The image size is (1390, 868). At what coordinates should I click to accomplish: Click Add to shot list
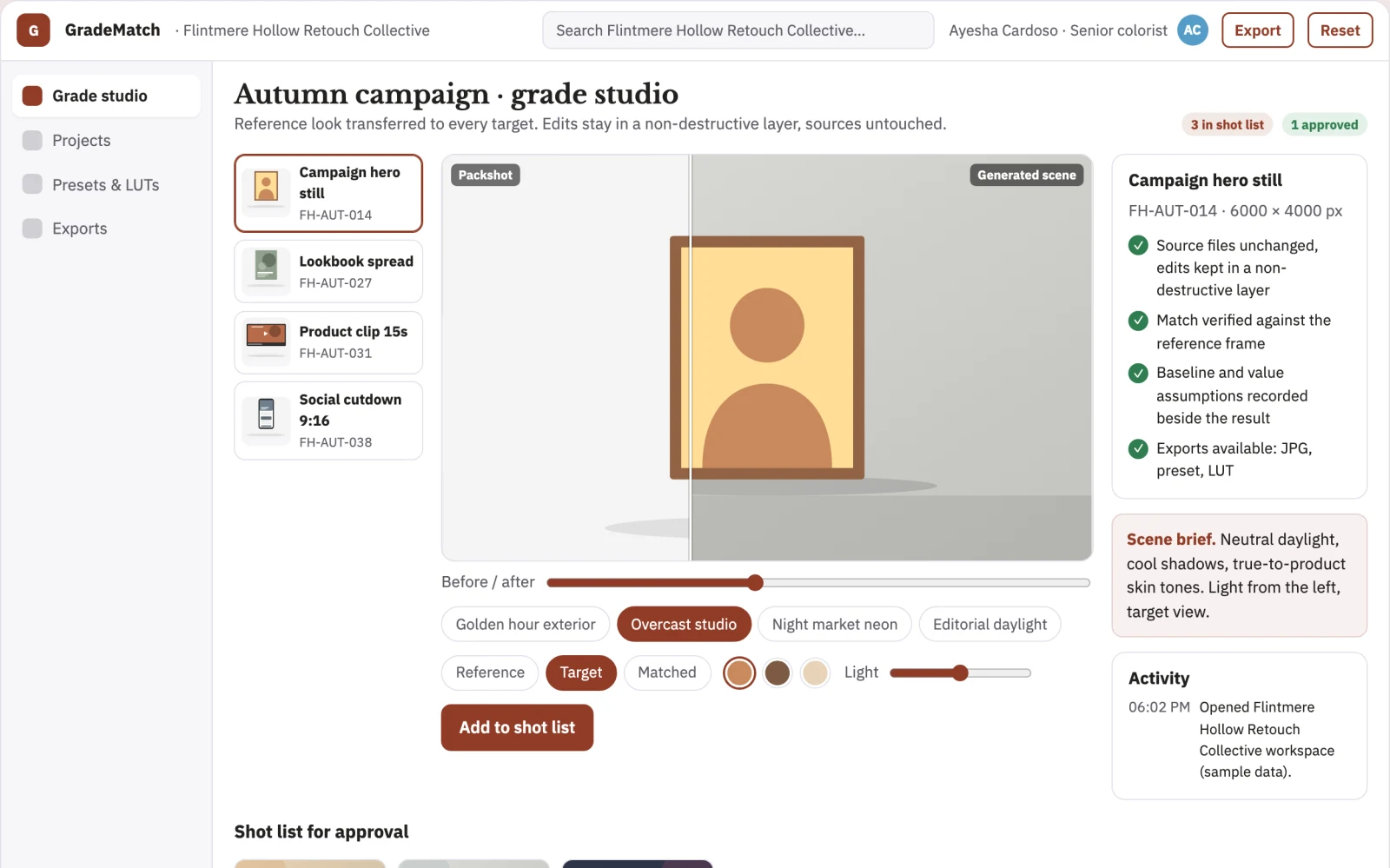517,727
